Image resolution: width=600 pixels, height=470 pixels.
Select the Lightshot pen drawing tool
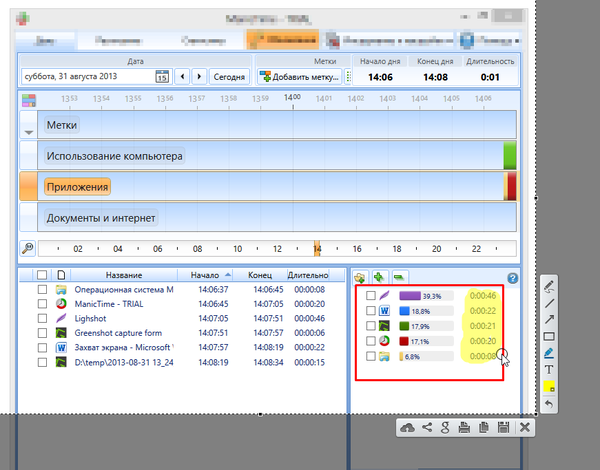tap(549, 287)
